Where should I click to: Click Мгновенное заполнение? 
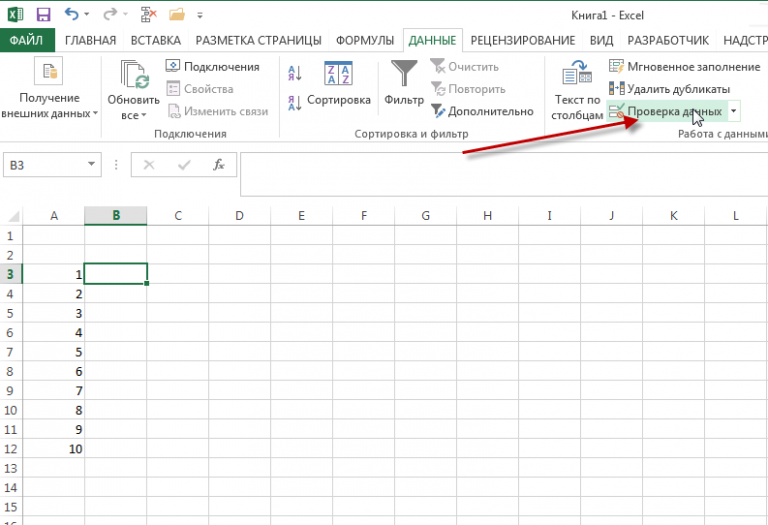(684, 66)
